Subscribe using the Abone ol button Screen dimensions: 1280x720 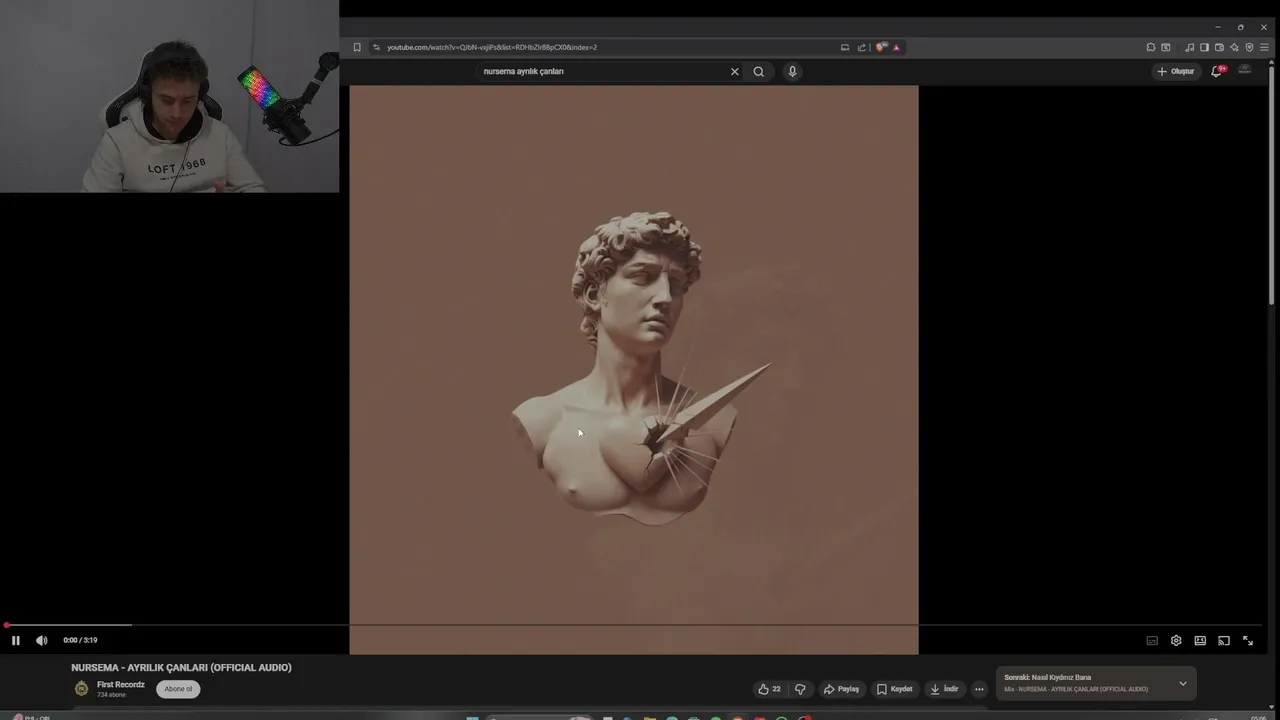(178, 689)
